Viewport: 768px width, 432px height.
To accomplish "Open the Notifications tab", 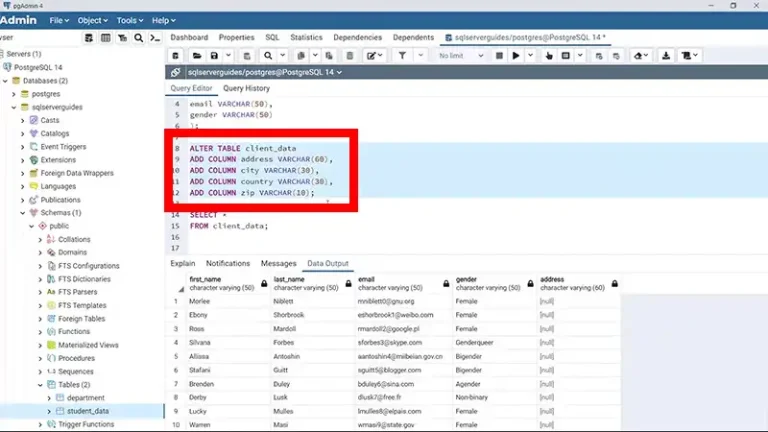I will point(228,264).
